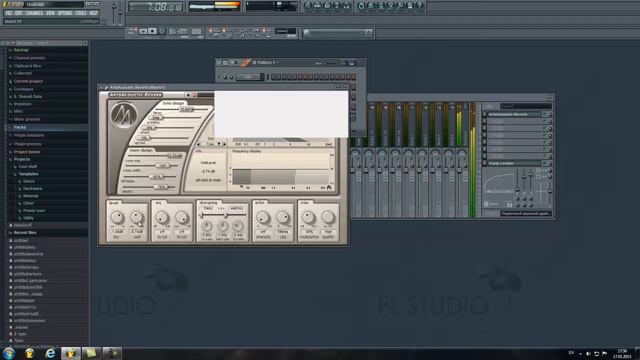Click the quality knob in reverb
640x360 pixels.
coord(328,217)
